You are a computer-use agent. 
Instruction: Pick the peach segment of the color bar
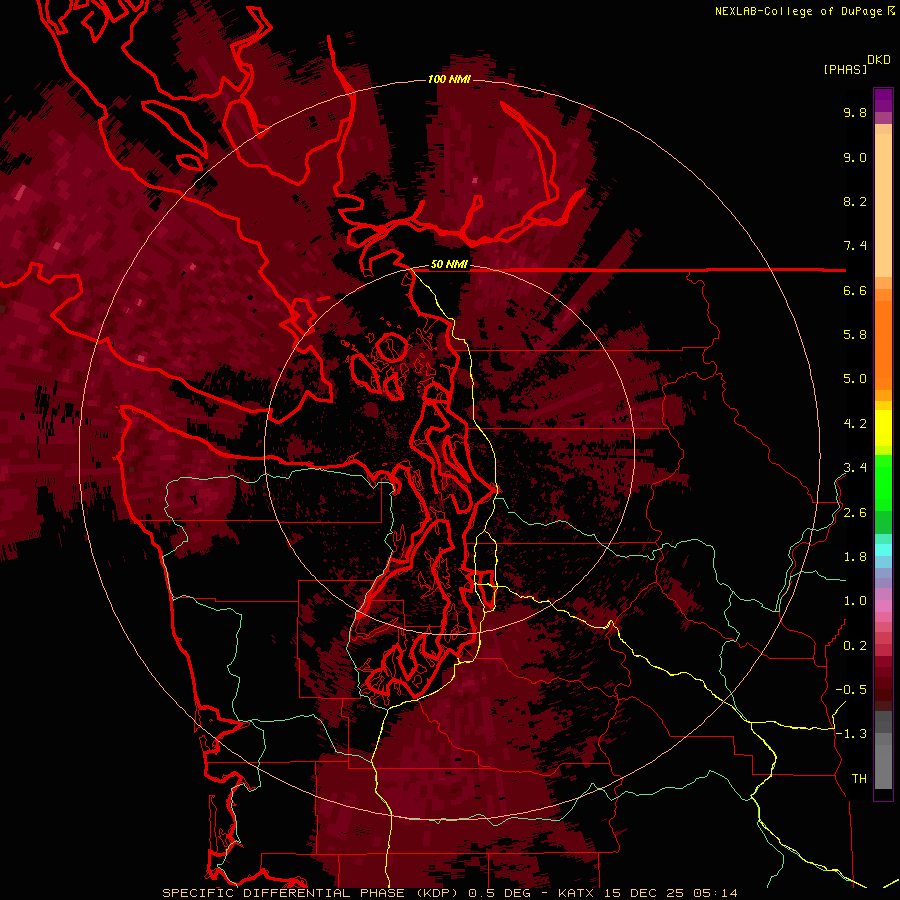coord(883,205)
